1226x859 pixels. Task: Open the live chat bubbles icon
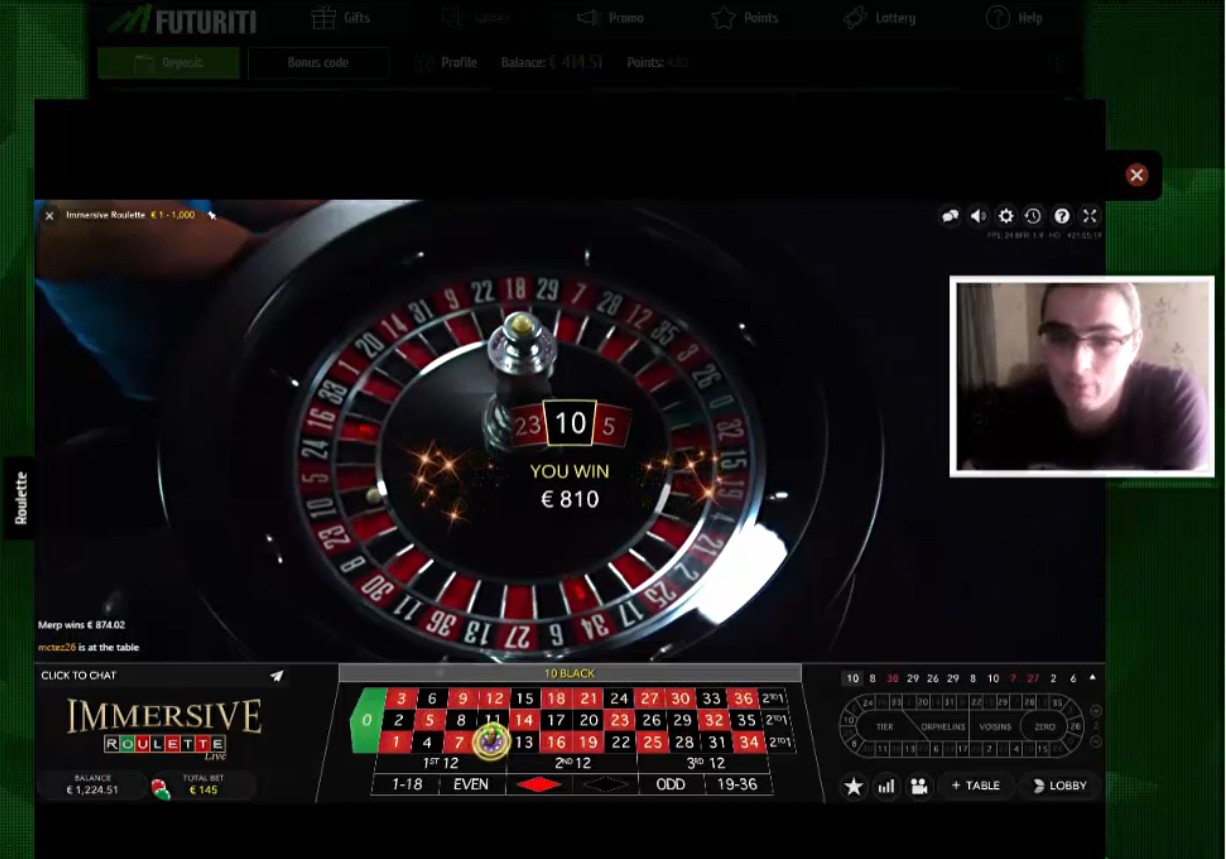click(x=950, y=216)
